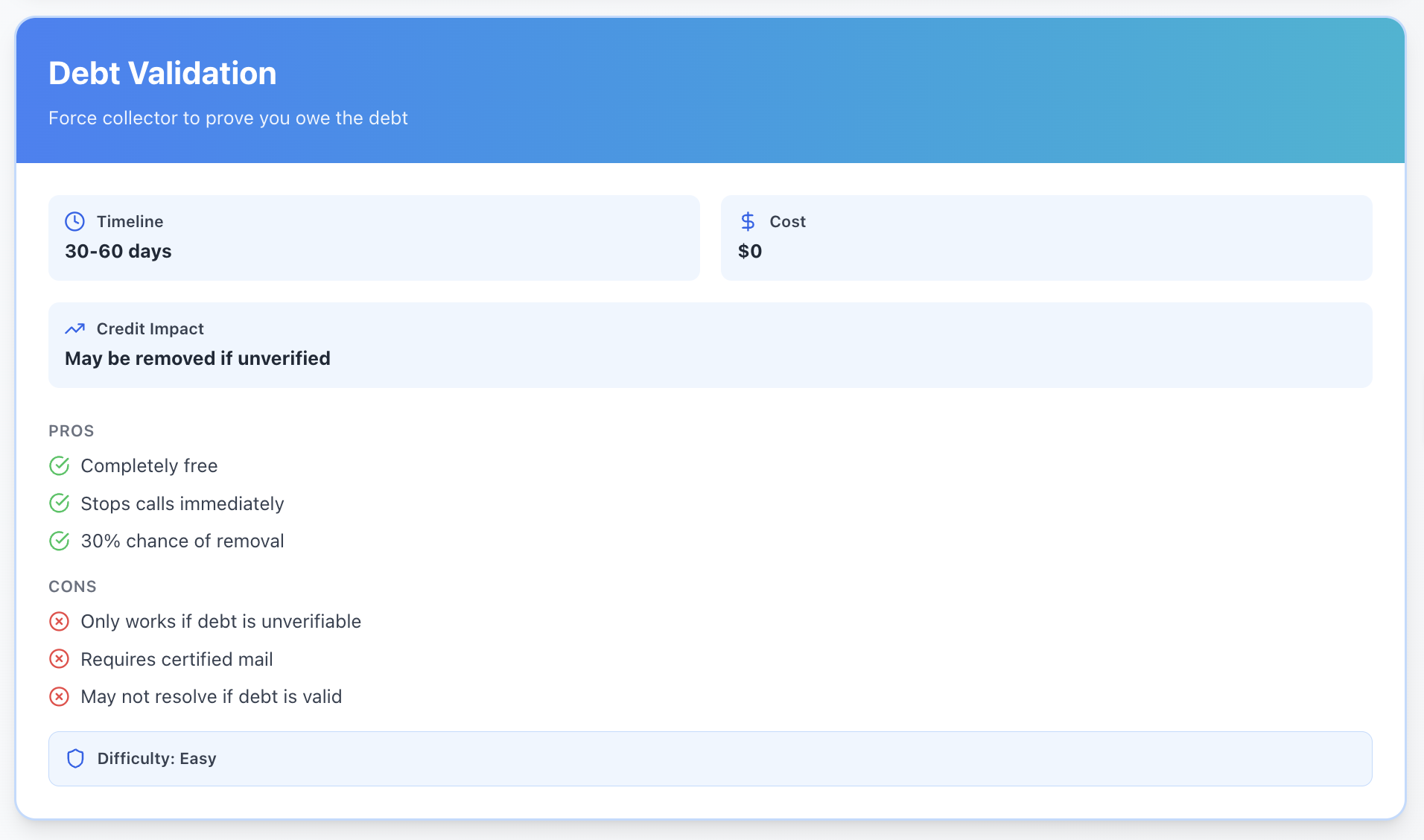Viewport: 1424px width, 840px height.
Task: Click red X icon for Only works if unverifiable
Action: [59, 621]
